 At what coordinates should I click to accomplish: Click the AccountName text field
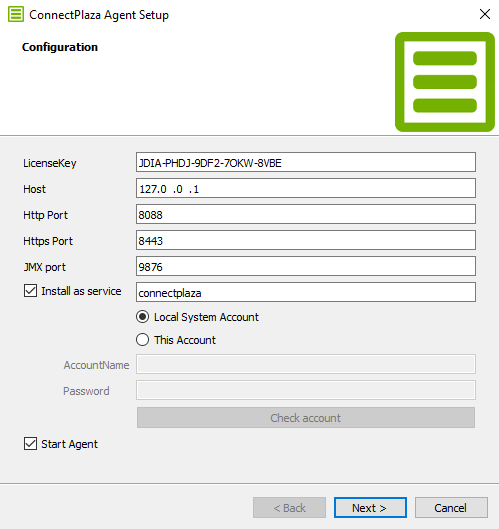point(306,364)
